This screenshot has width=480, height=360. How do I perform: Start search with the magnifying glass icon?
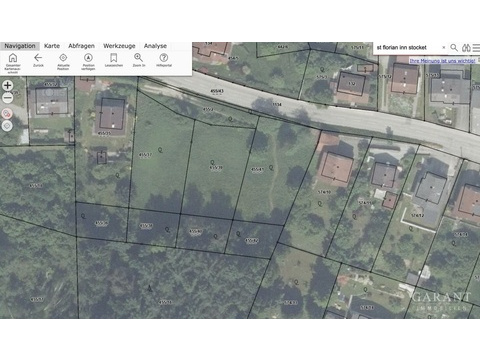click(x=454, y=48)
